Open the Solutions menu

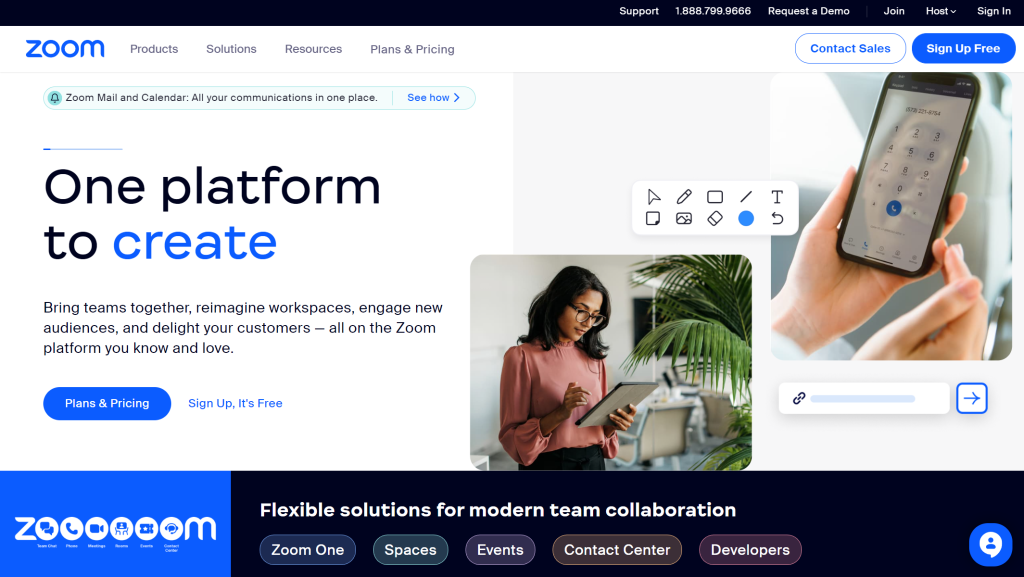point(231,49)
